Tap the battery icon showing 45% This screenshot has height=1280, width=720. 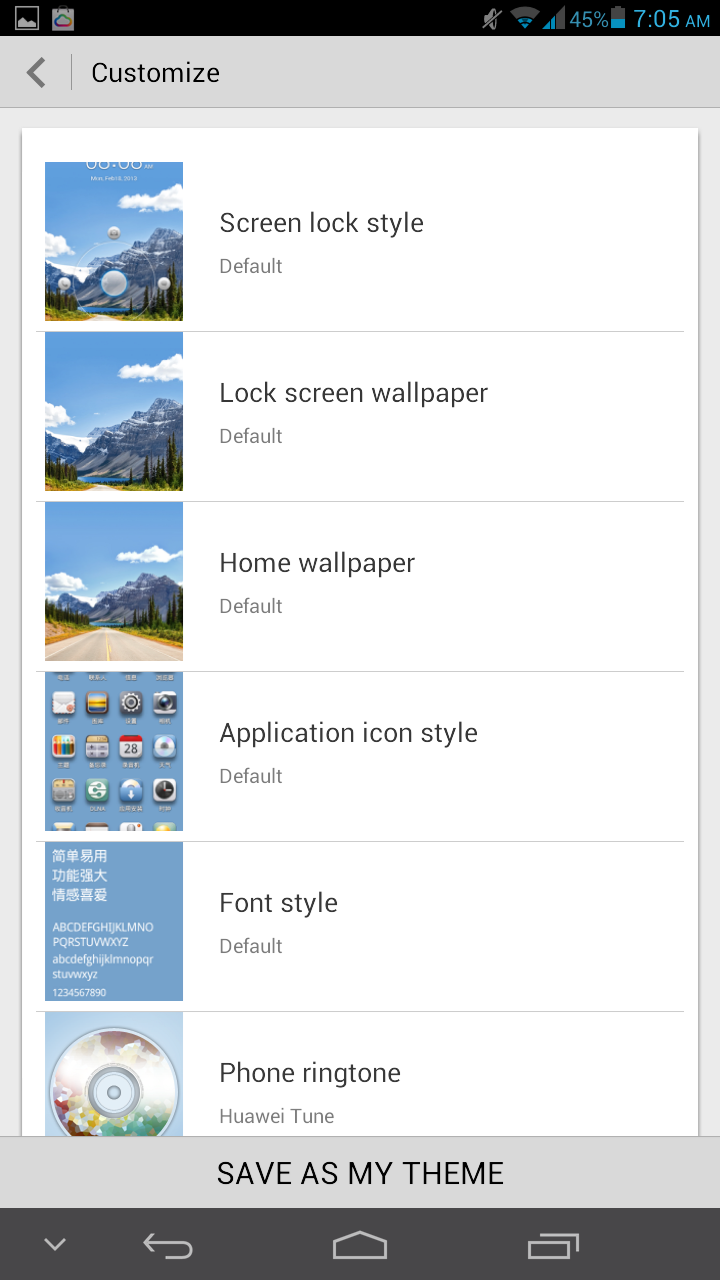point(617,18)
